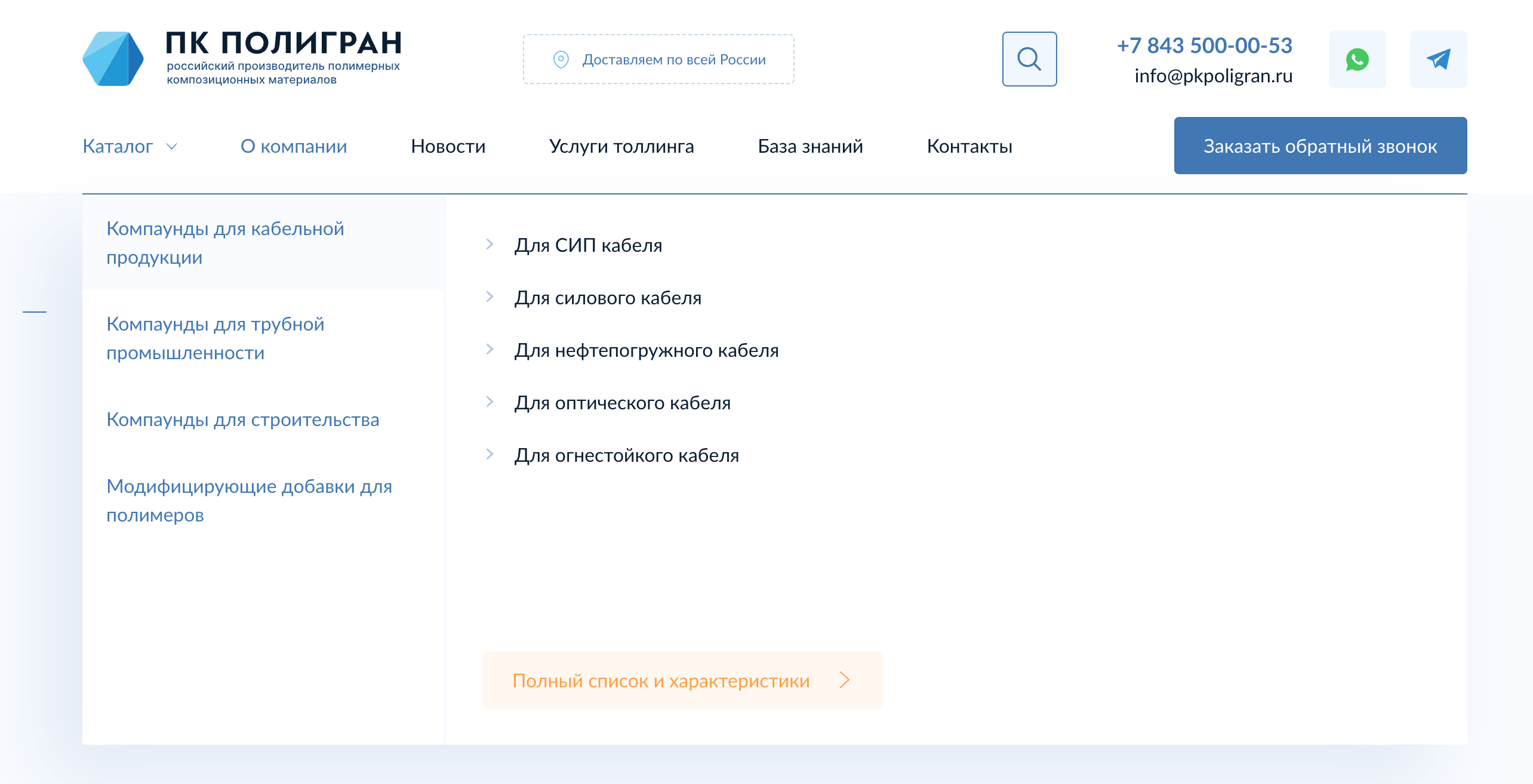Open WhatsApp chat icon
The height and width of the screenshot is (784, 1533).
coord(1357,59)
